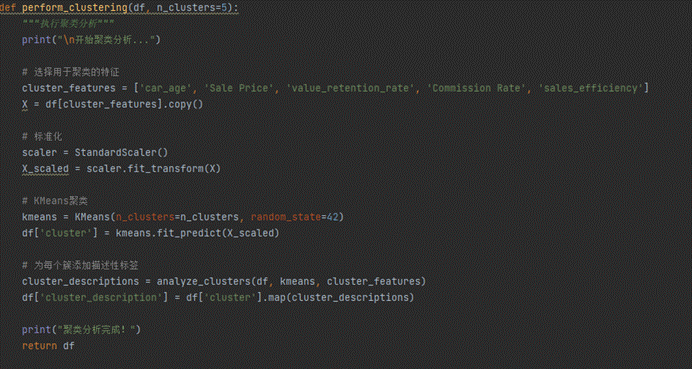Screen dimensions: 692x369
Task: Click the comment 选择用于聚类的特征
Action: coord(71,72)
